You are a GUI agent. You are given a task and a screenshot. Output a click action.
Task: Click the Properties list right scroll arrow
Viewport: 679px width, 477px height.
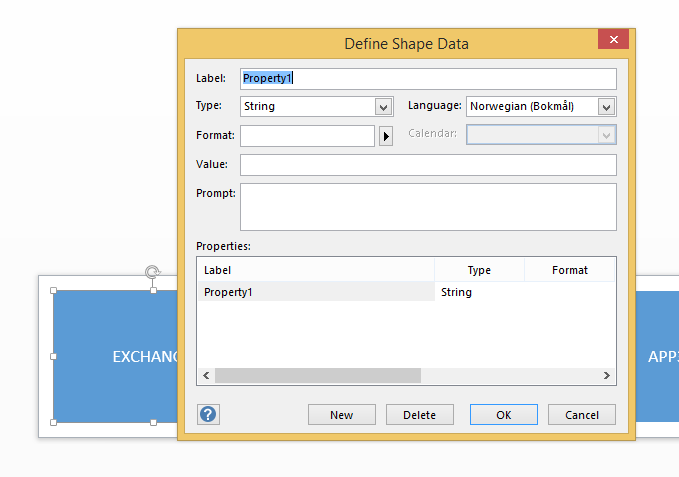coord(607,375)
